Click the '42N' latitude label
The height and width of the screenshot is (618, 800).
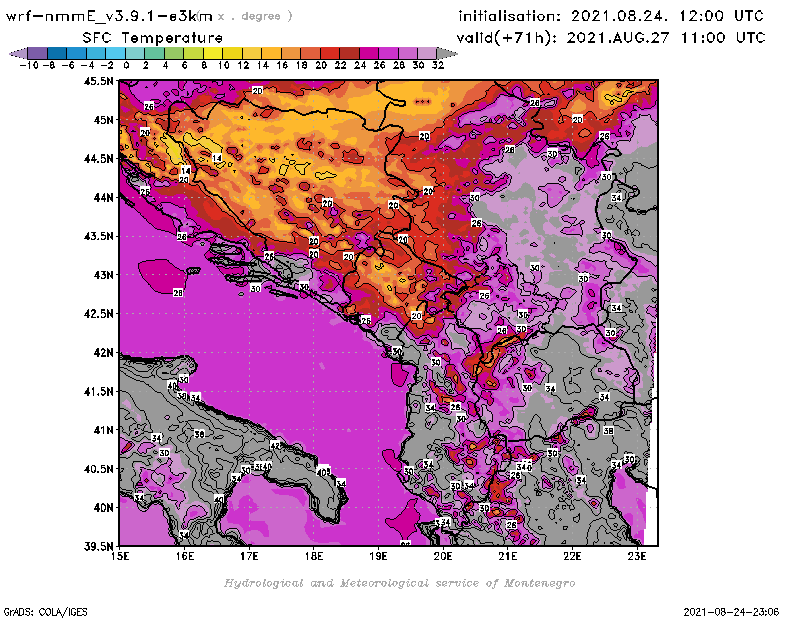(103, 353)
